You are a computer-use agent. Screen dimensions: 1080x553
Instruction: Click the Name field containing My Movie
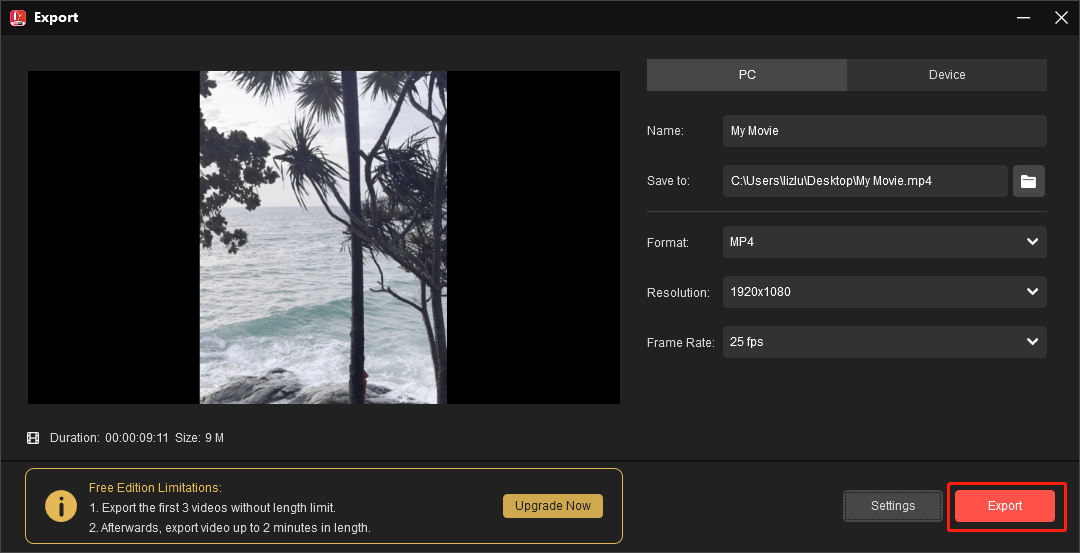[x=884, y=131]
